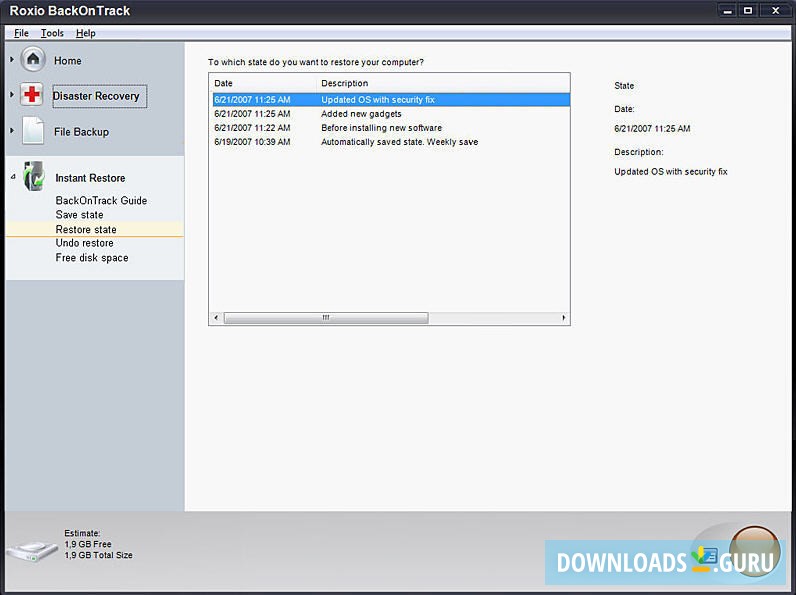Click the Date column header
This screenshot has width=796, height=595.
pyautogui.click(x=263, y=83)
